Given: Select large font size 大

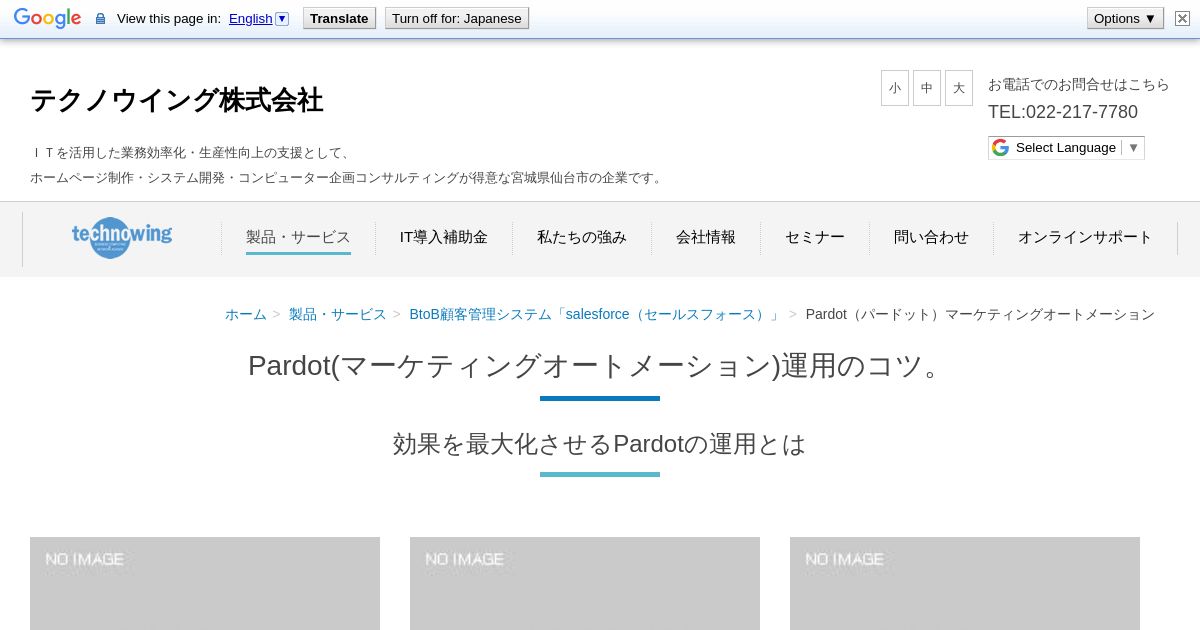Looking at the screenshot, I should pyautogui.click(x=959, y=88).
